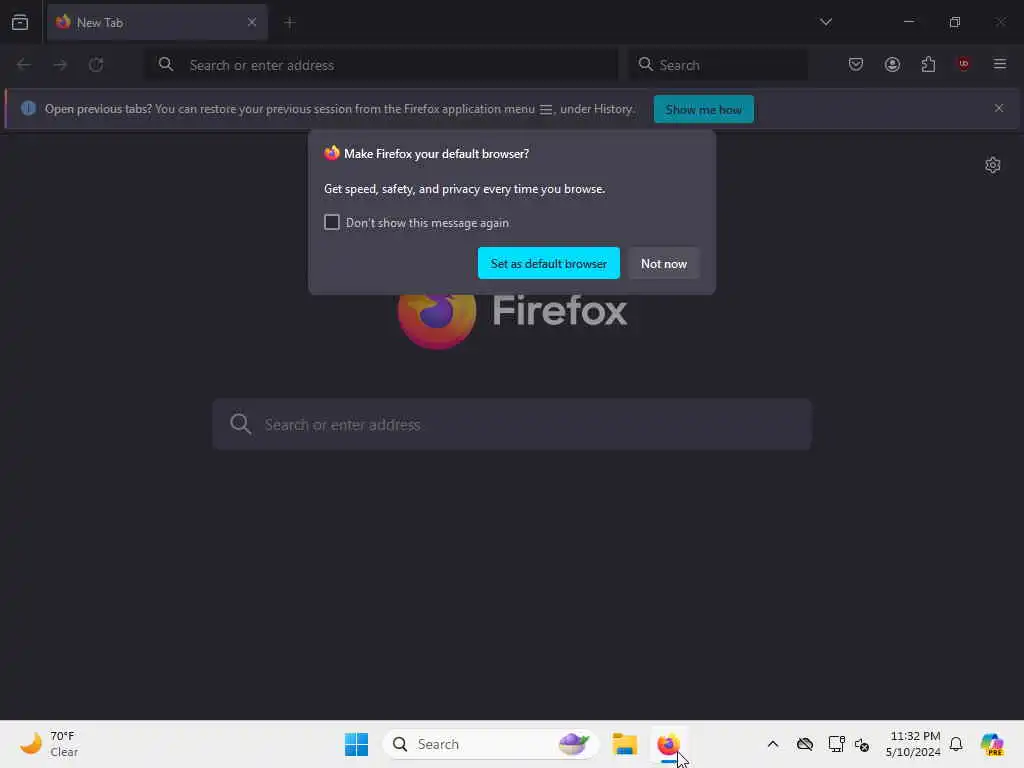Click Set as default browser
Screen dimensions: 1024x768
click(x=549, y=263)
